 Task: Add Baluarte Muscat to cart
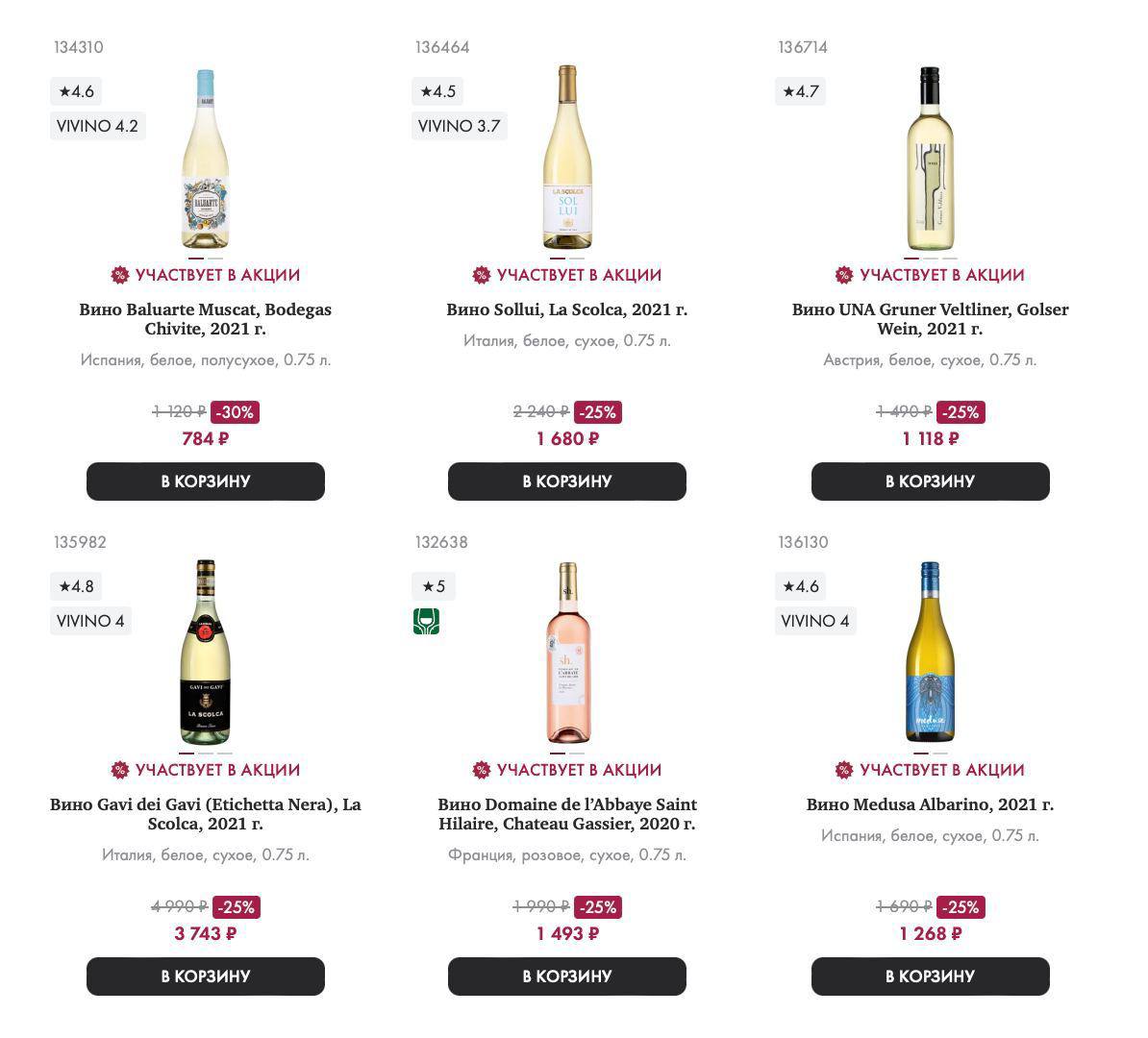(x=206, y=482)
